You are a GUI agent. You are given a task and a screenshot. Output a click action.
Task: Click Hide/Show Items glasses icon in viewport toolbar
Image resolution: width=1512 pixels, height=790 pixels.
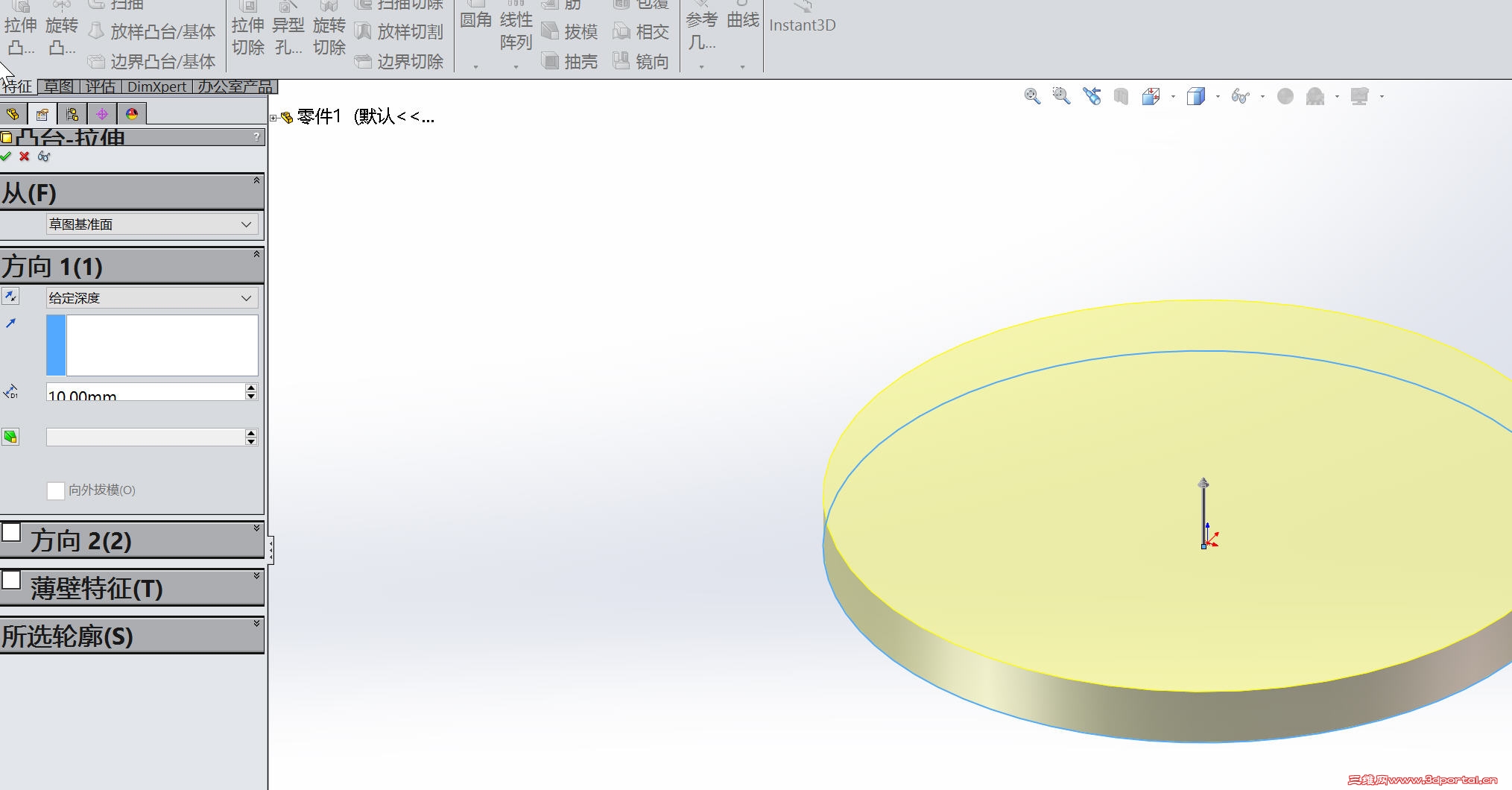pos(1241,96)
